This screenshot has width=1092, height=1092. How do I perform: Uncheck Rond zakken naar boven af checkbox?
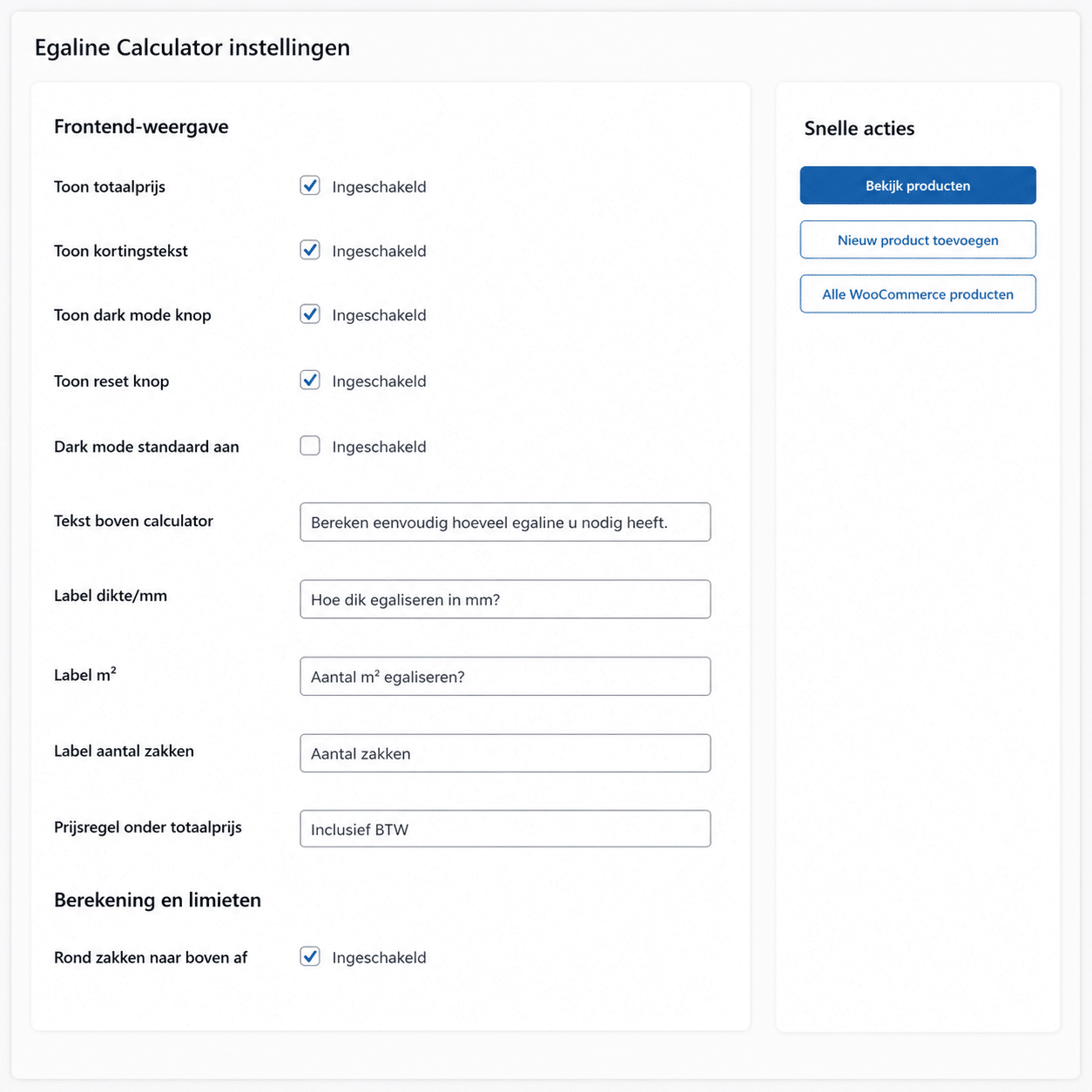pos(310,956)
